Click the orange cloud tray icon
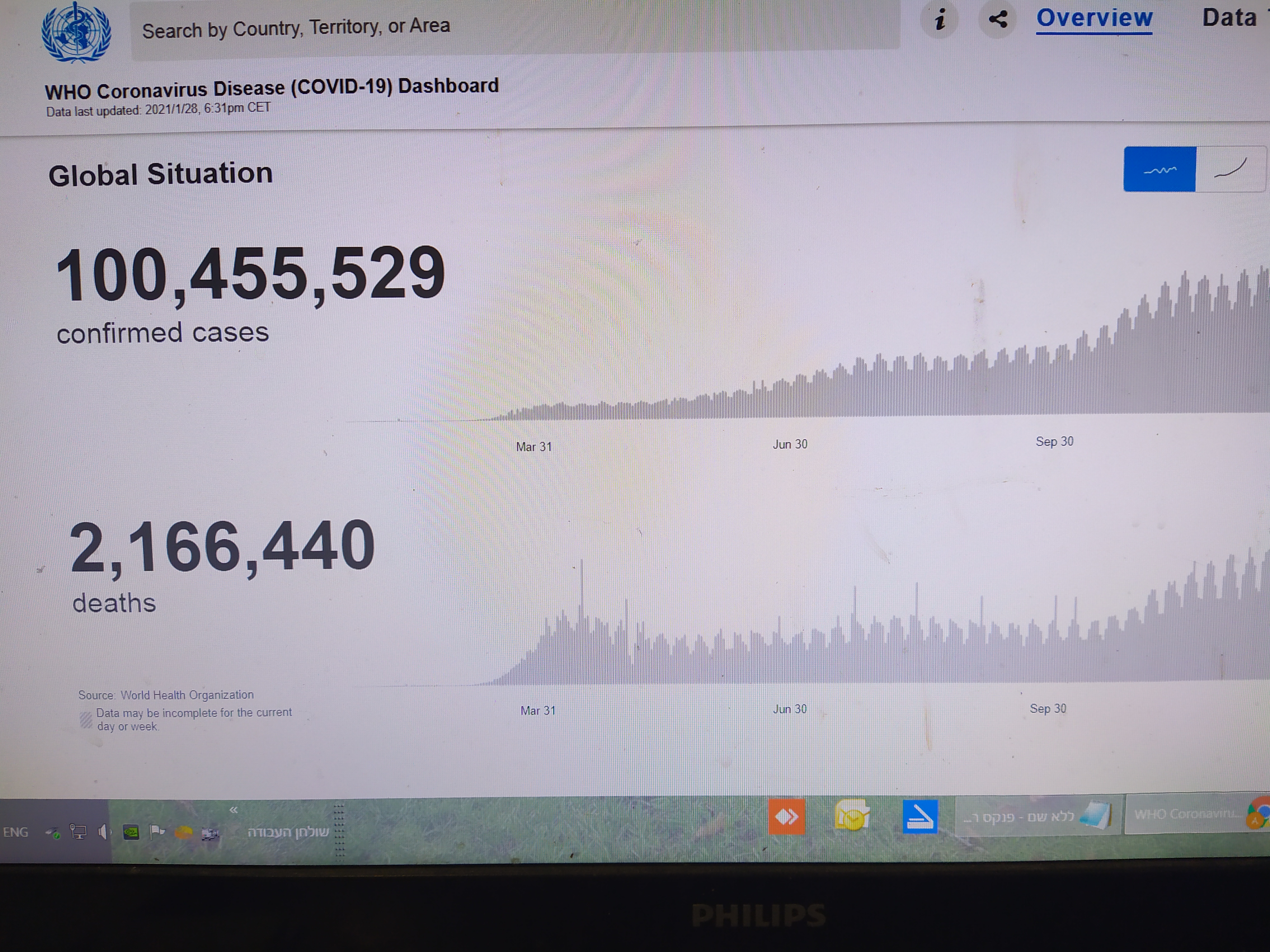 pyautogui.click(x=184, y=833)
